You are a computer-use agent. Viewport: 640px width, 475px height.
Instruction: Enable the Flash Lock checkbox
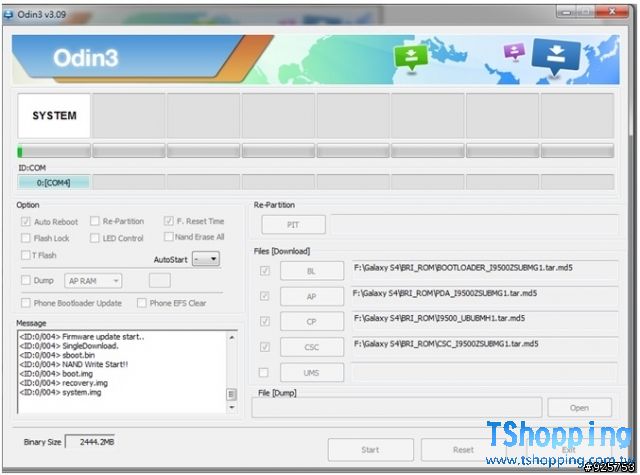26,238
